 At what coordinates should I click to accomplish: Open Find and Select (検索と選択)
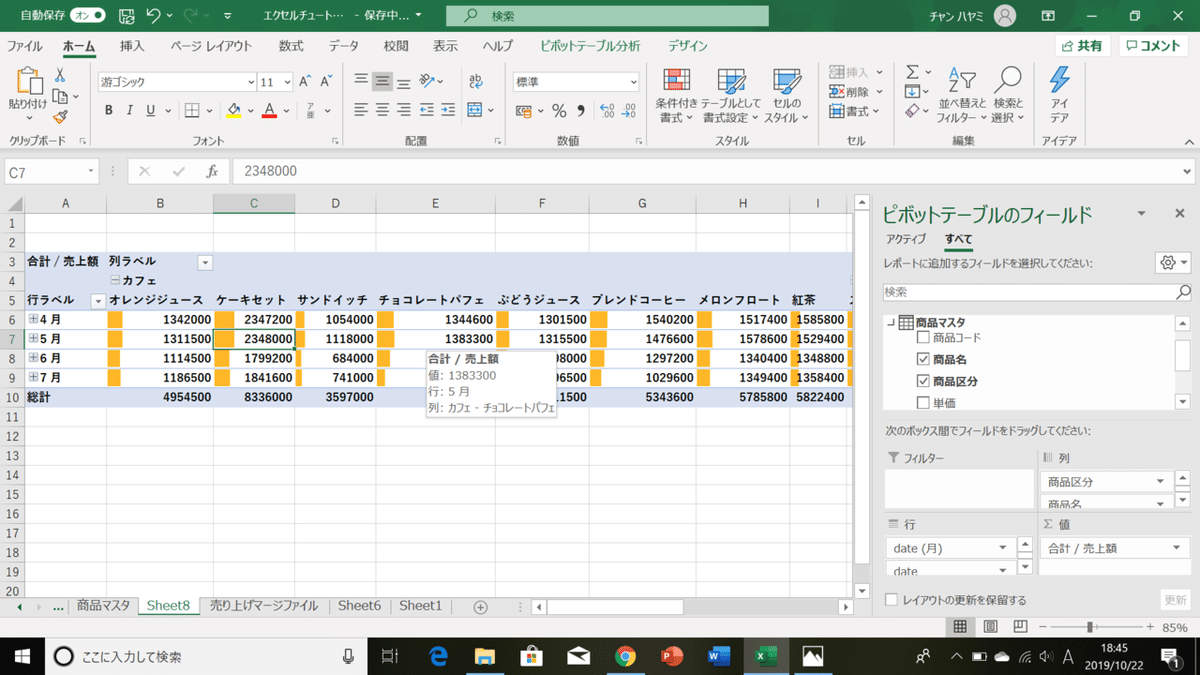click(x=1008, y=97)
